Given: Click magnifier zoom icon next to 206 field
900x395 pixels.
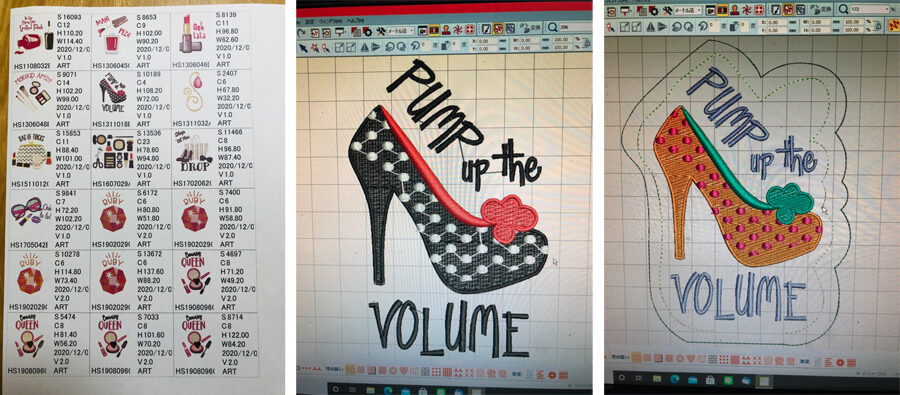Looking at the screenshot, I should click(552, 27).
